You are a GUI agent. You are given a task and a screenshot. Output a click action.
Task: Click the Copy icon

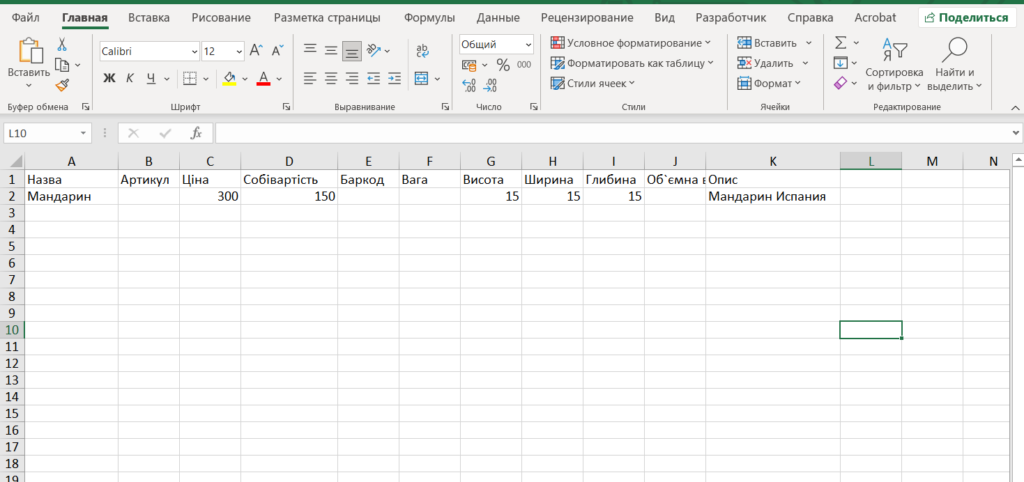[62, 65]
